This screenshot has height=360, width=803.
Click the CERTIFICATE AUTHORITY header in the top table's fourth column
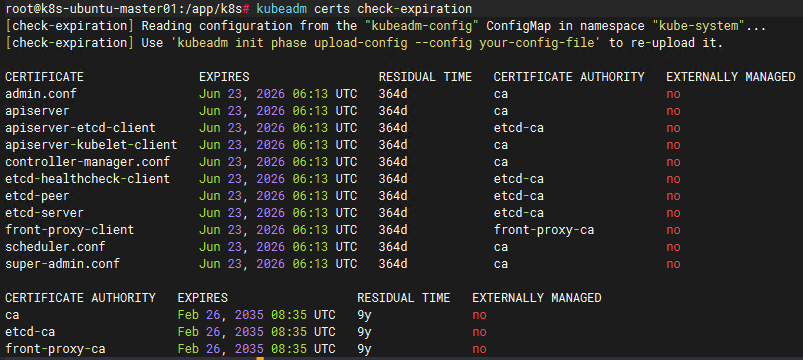click(569, 77)
